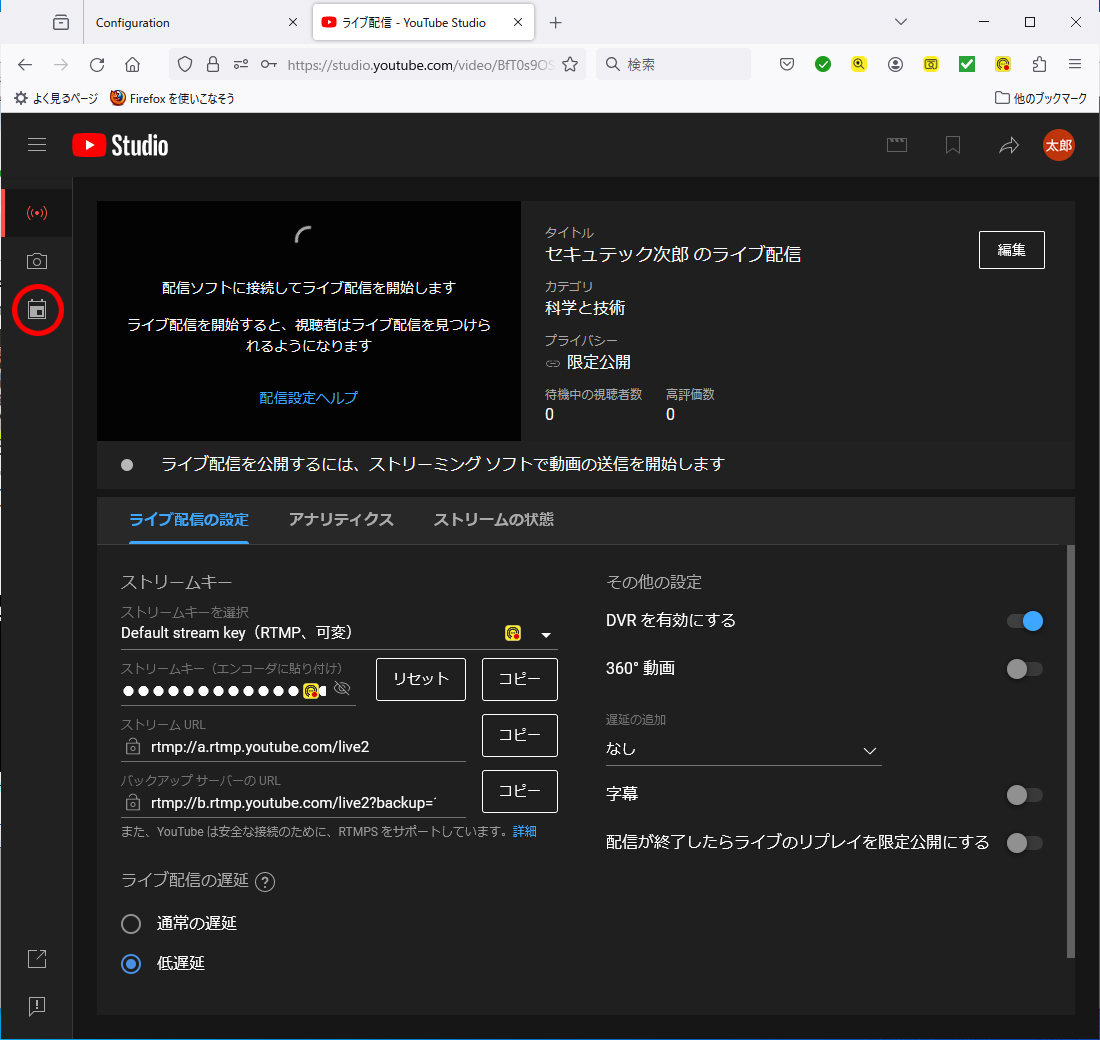This screenshot has width=1100, height=1040.
Task: Open the 太郎 account avatar menu
Action: [x=1059, y=145]
